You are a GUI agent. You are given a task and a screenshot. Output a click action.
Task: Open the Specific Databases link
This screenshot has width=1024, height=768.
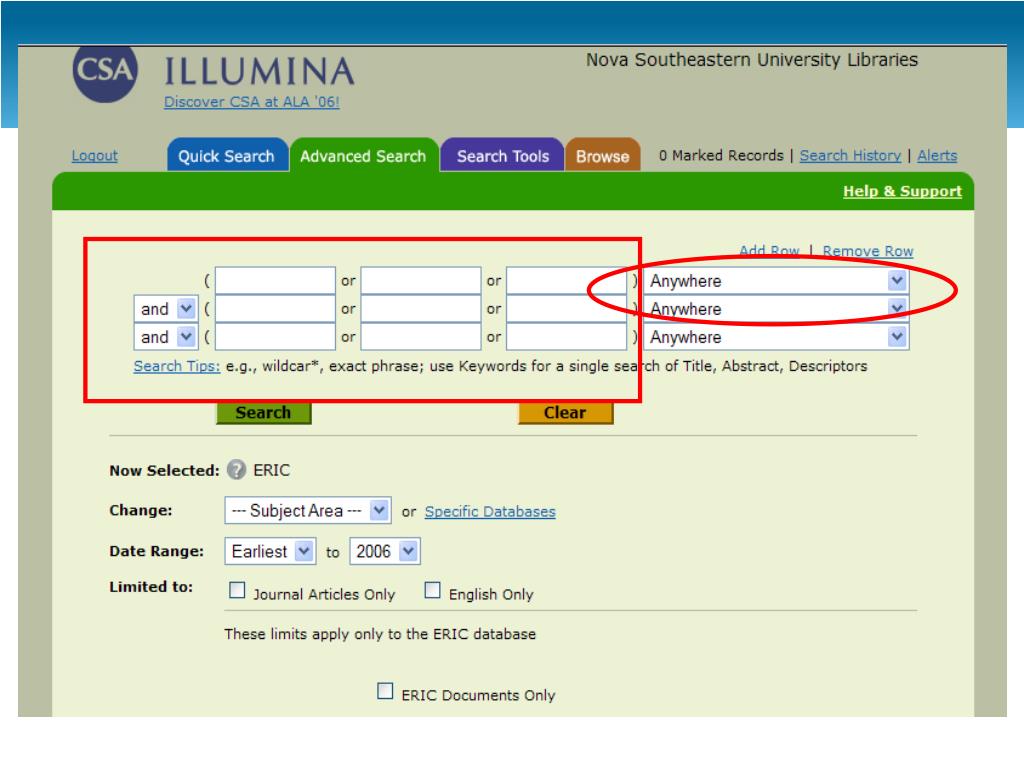point(490,511)
